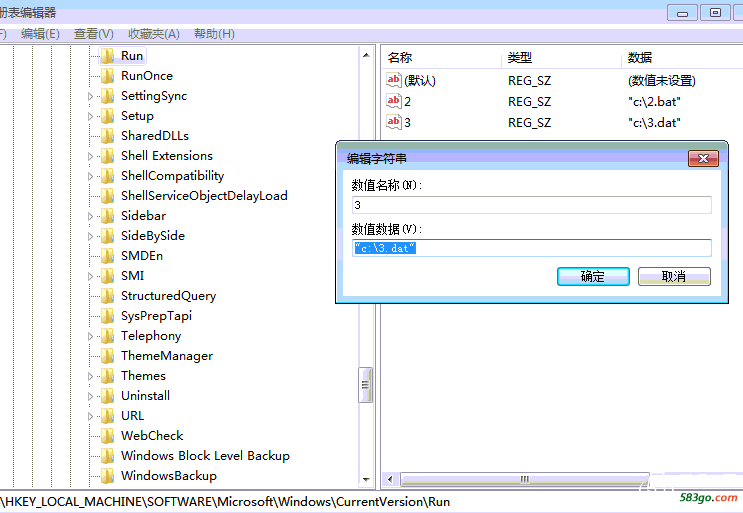Close the 编辑字符串 dialog
This screenshot has height=513, width=743.
pyautogui.click(x=705, y=159)
